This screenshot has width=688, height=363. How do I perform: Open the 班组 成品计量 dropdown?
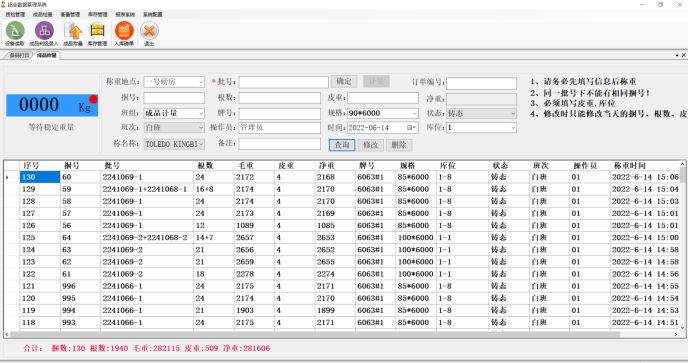[x=201, y=113]
